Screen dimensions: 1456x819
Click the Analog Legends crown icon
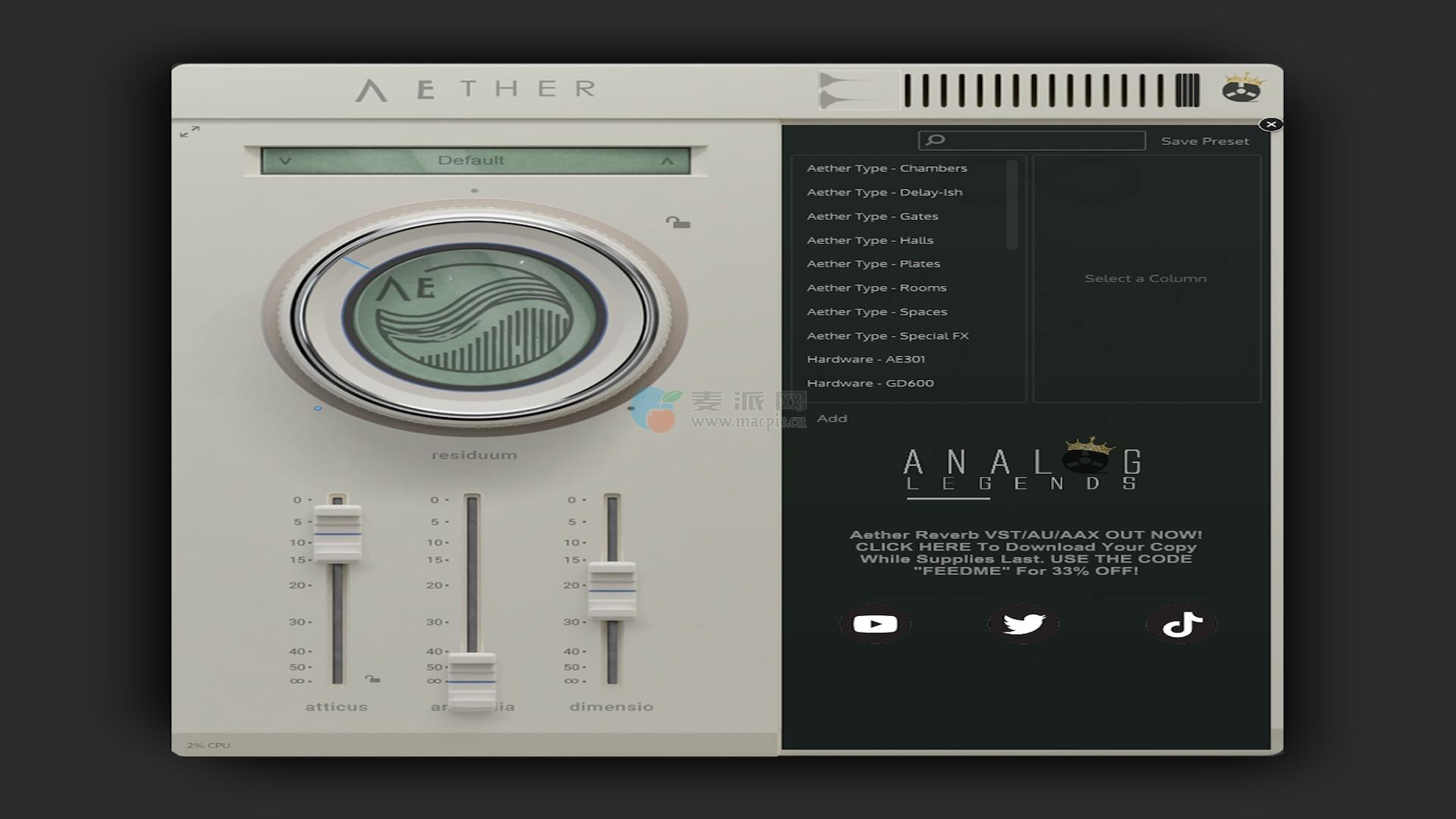click(1242, 89)
